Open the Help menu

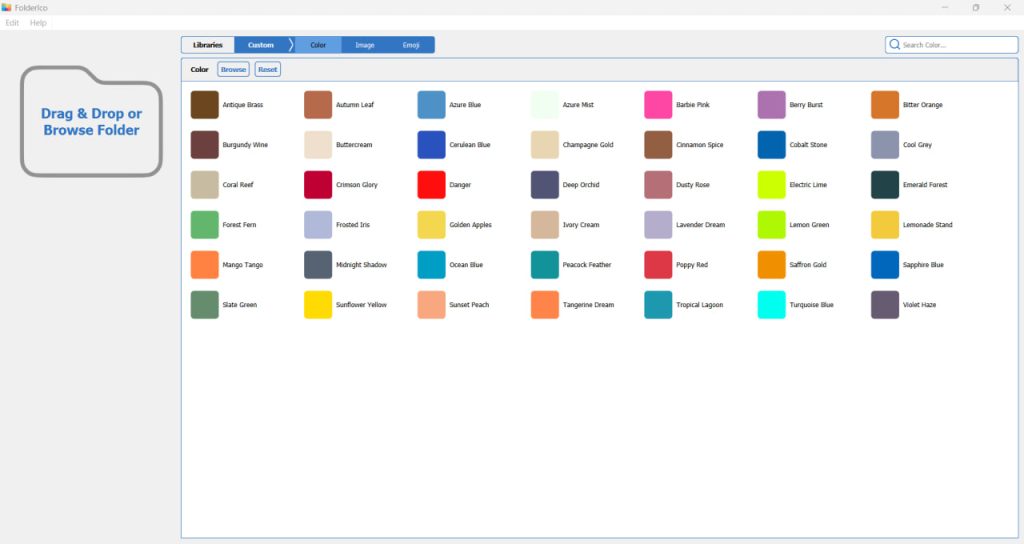pos(38,22)
